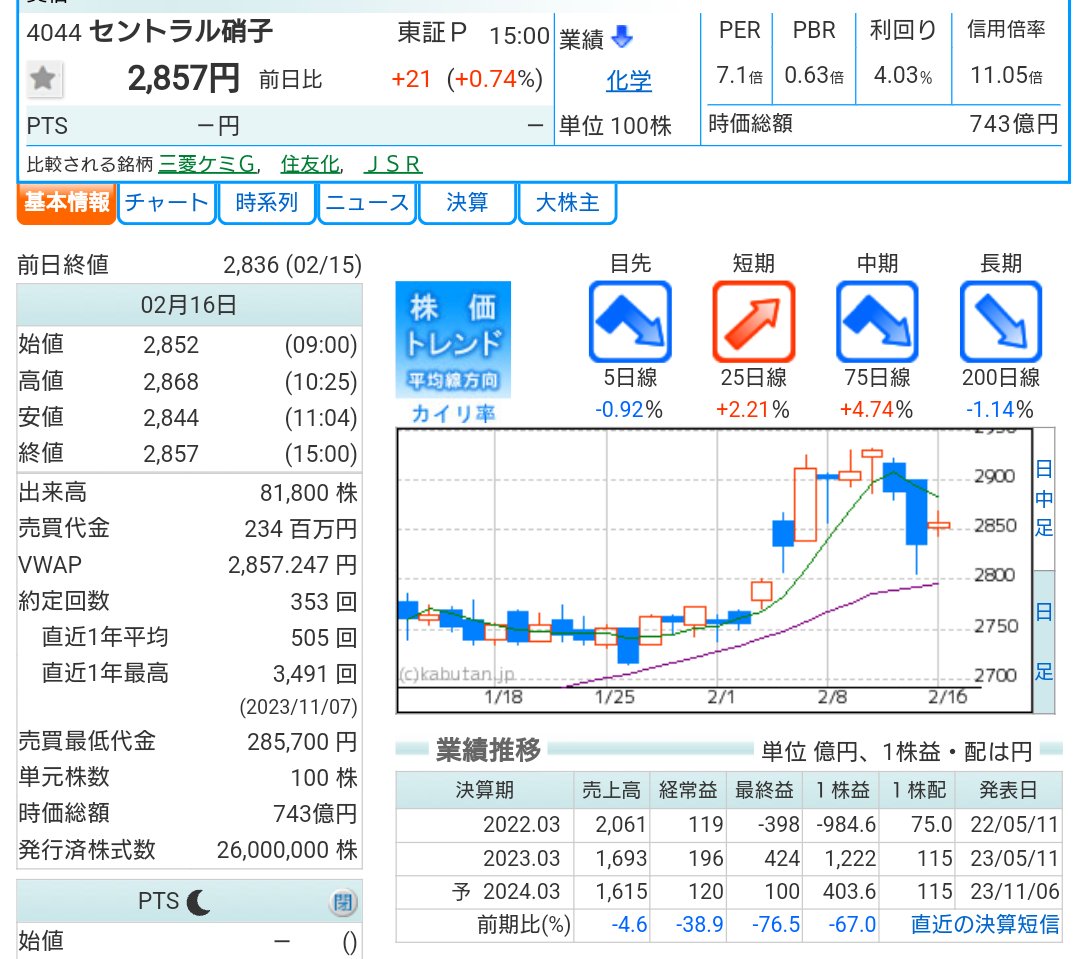Click the stock price candlestick chart
Viewport: 1080px width, 959px height.
pos(714,570)
